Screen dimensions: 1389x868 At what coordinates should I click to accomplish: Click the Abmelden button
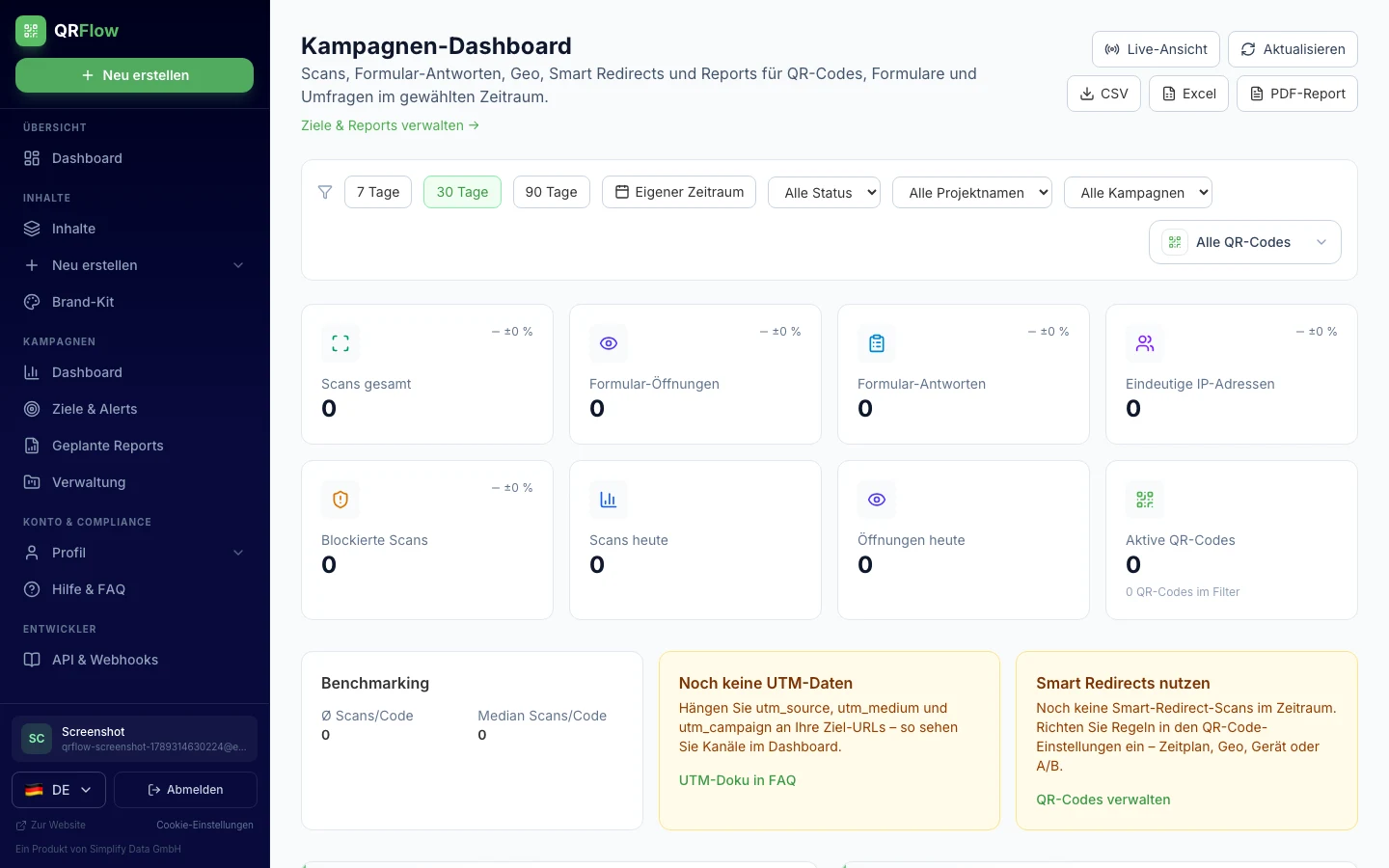185,790
